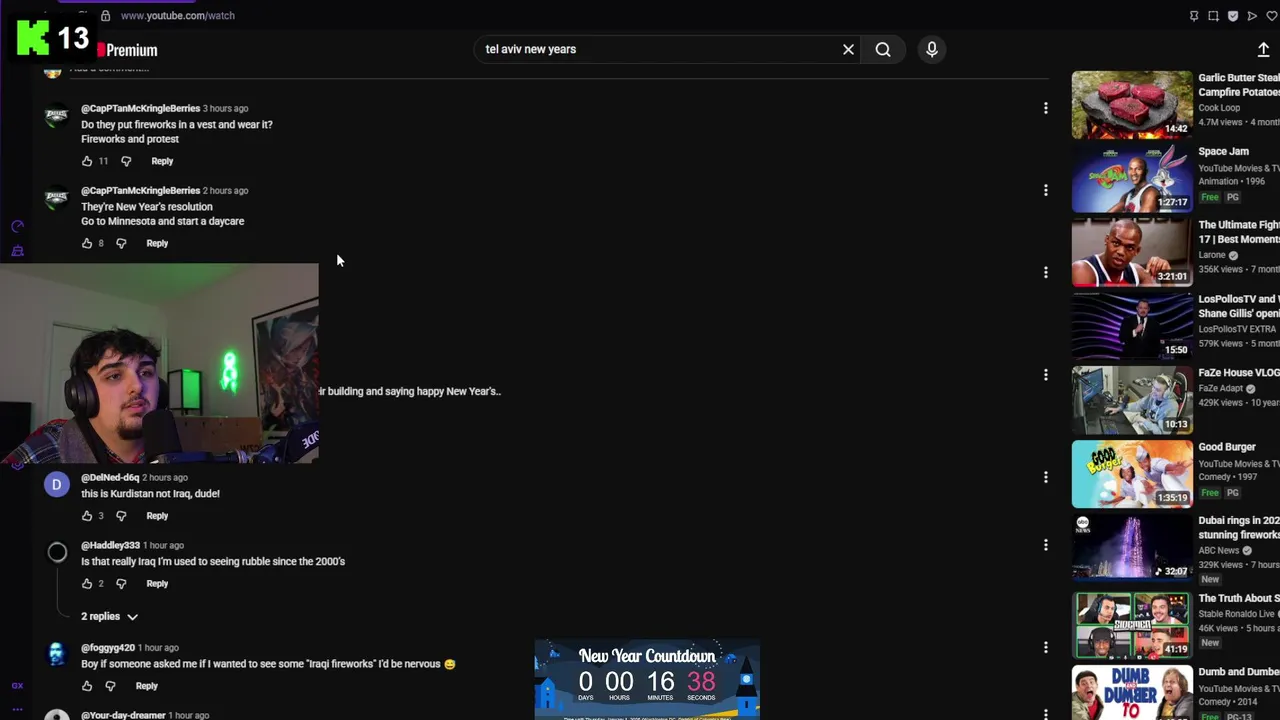Expand the '2 replies' thread
The height and width of the screenshot is (720, 1280).
[110, 617]
